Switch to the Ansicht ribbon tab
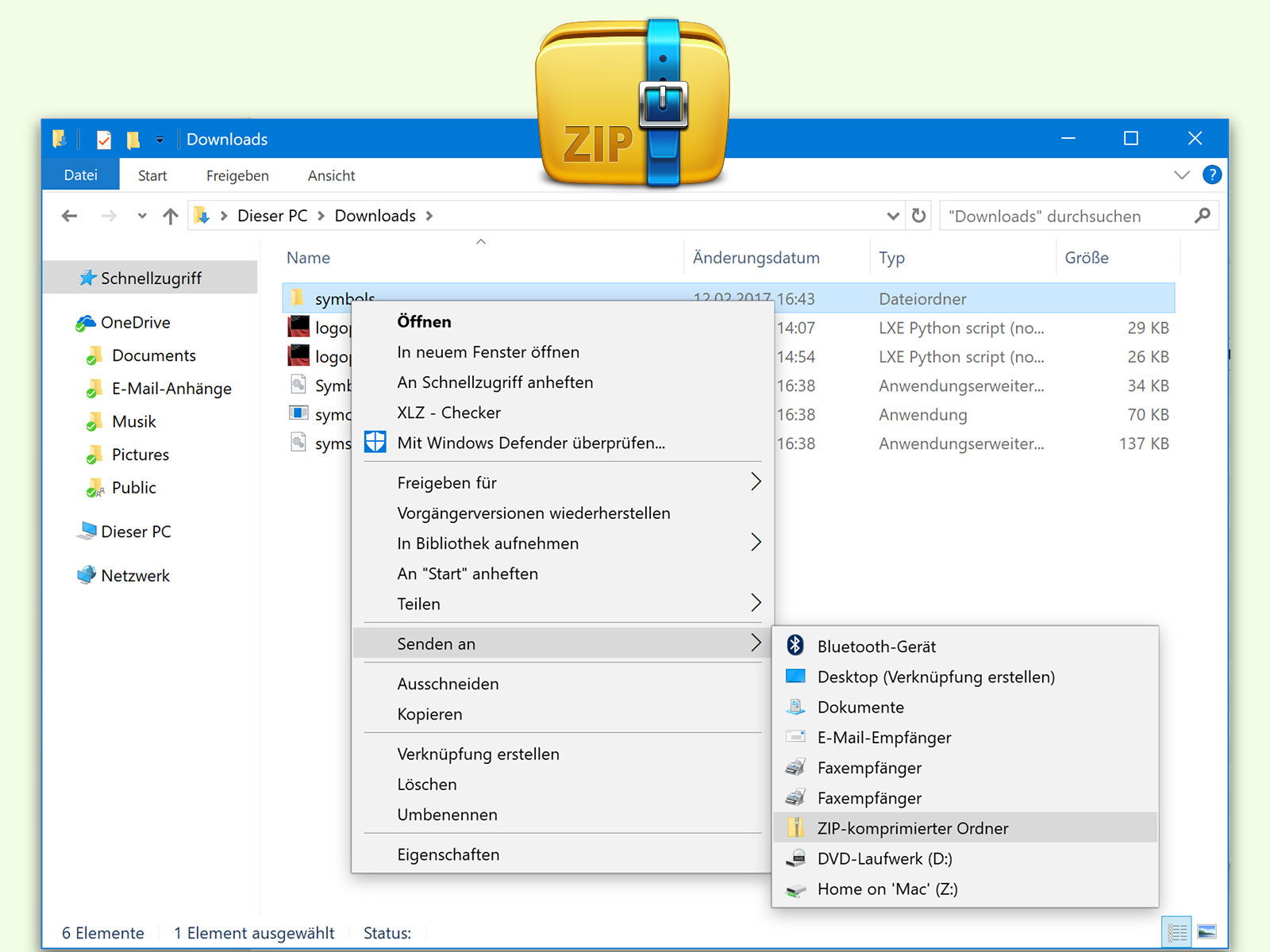Viewport: 1270px width, 952px height. pyautogui.click(x=331, y=175)
